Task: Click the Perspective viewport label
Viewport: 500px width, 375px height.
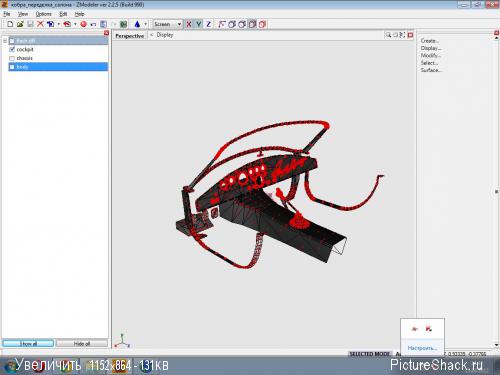Action: click(x=130, y=36)
